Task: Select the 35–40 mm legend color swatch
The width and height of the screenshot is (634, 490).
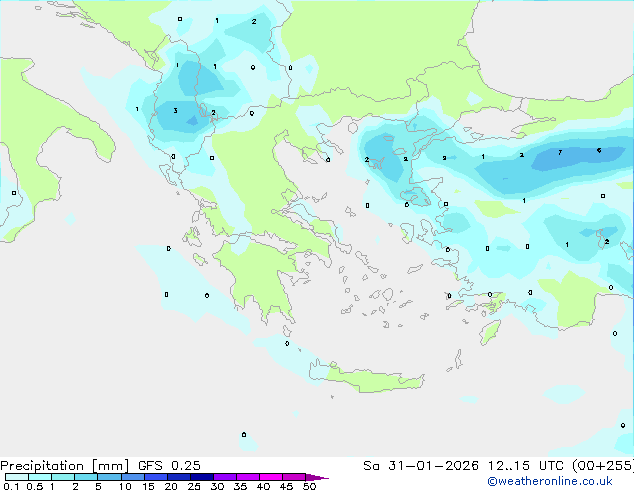Action: (x=248, y=477)
